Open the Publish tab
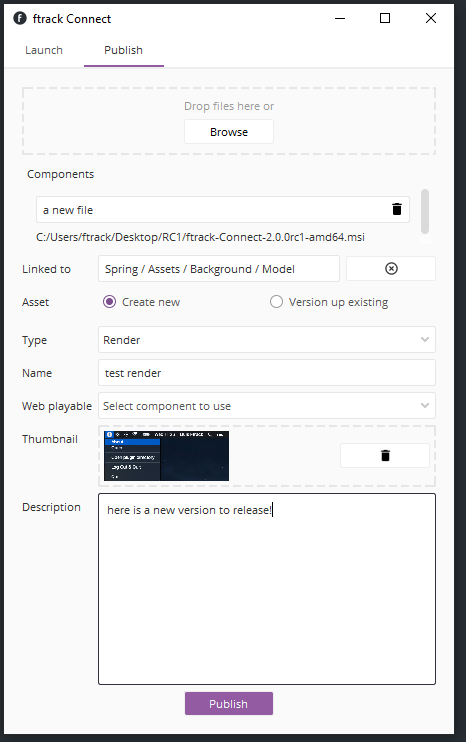466x742 pixels. [x=123, y=50]
